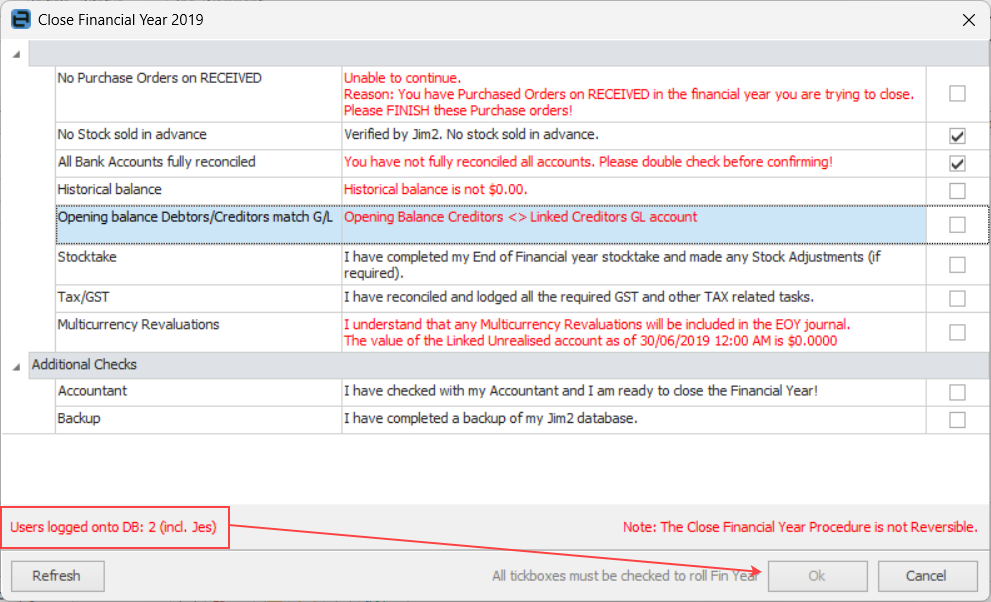Untick the No Stock sold in advance checkbox
The image size is (991, 602).
pyautogui.click(x=957, y=135)
